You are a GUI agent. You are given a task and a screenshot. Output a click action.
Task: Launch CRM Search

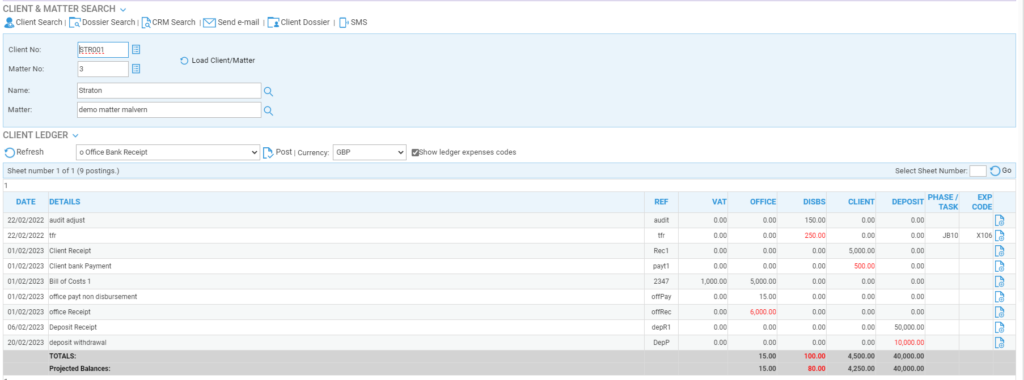pyautogui.click(x=168, y=22)
